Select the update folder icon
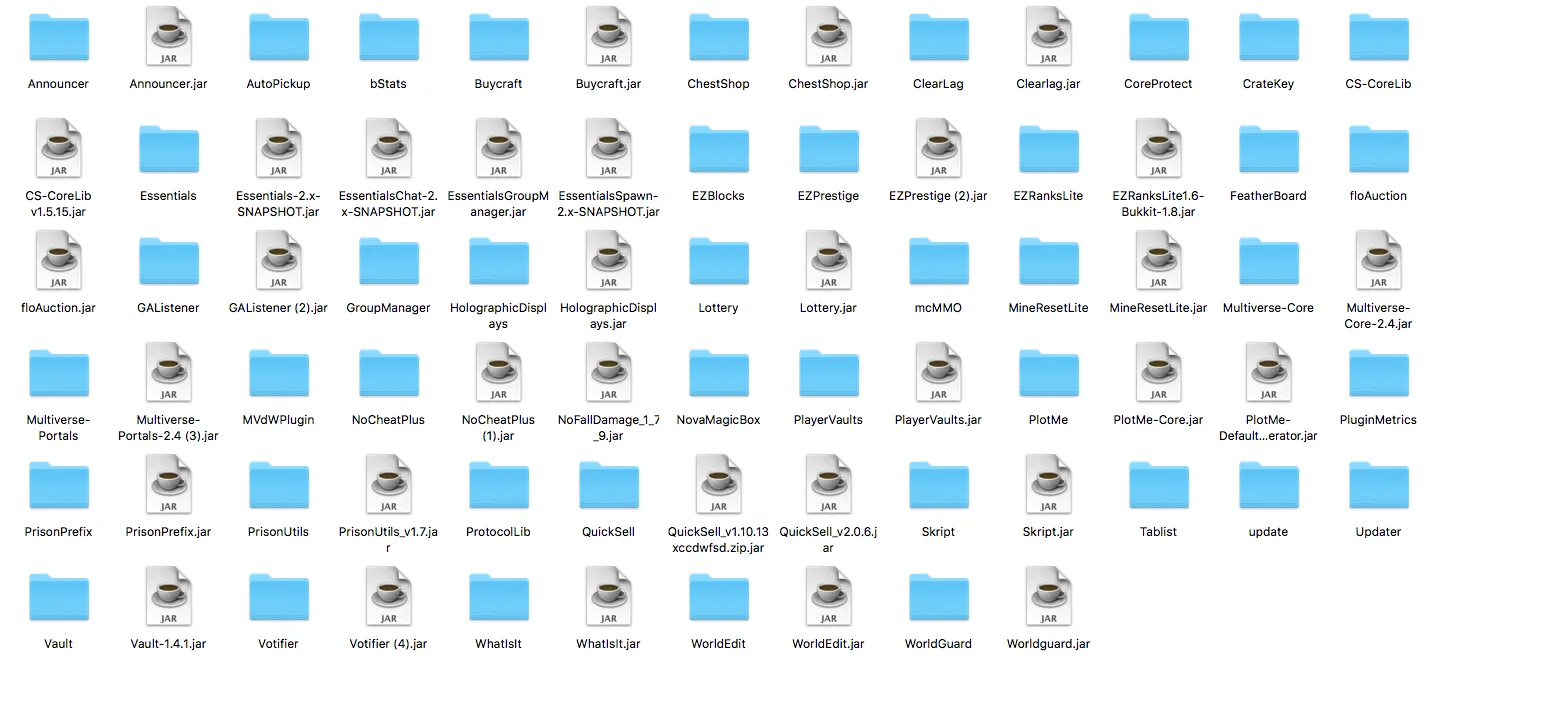The height and width of the screenshot is (715, 1549). 1268,486
